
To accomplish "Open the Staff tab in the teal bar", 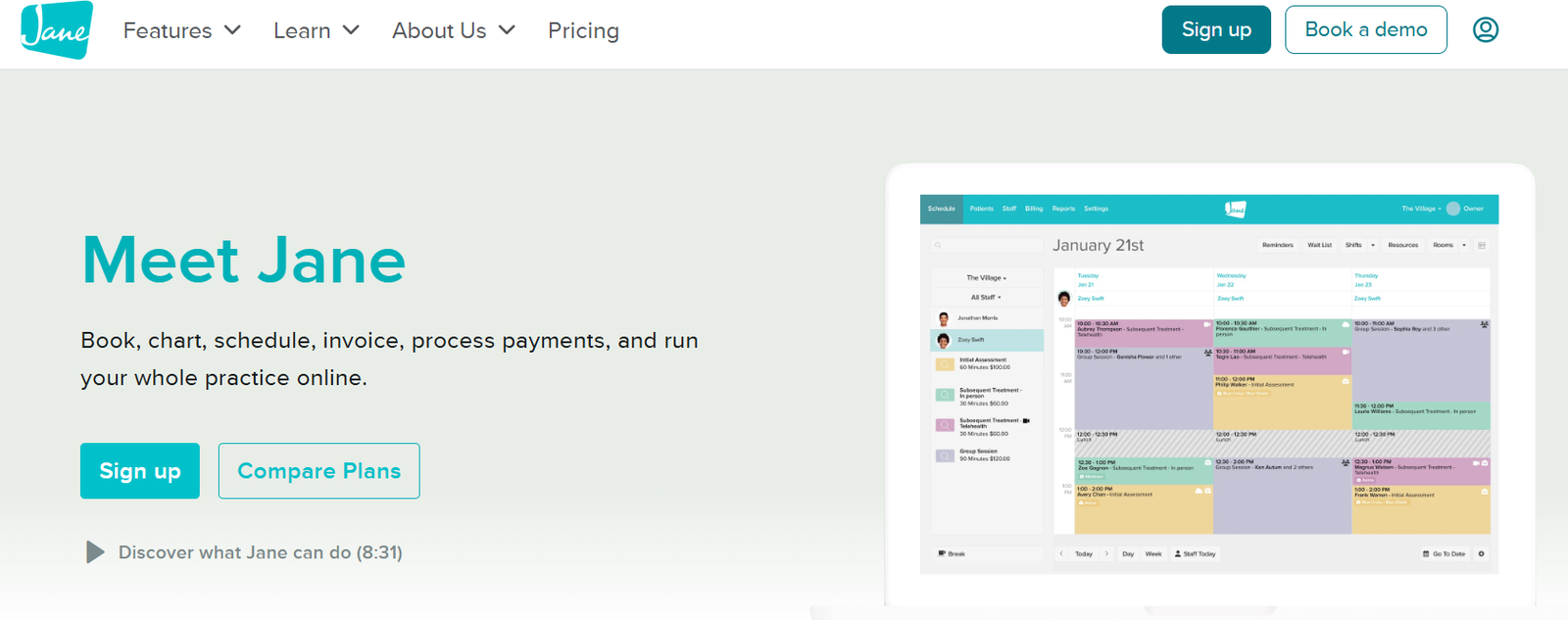I will point(1009,209).
